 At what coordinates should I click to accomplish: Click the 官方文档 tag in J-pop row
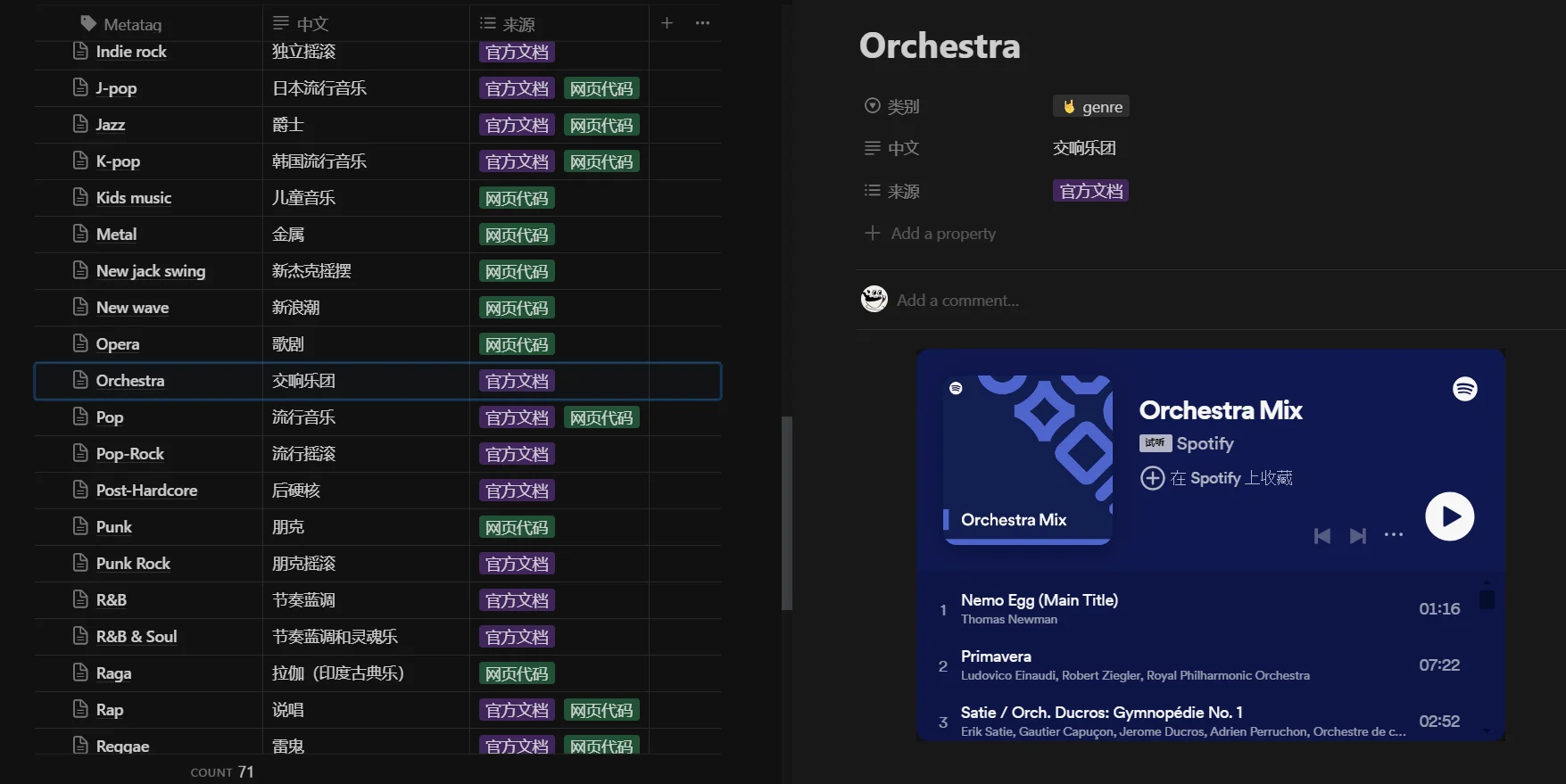click(x=518, y=88)
